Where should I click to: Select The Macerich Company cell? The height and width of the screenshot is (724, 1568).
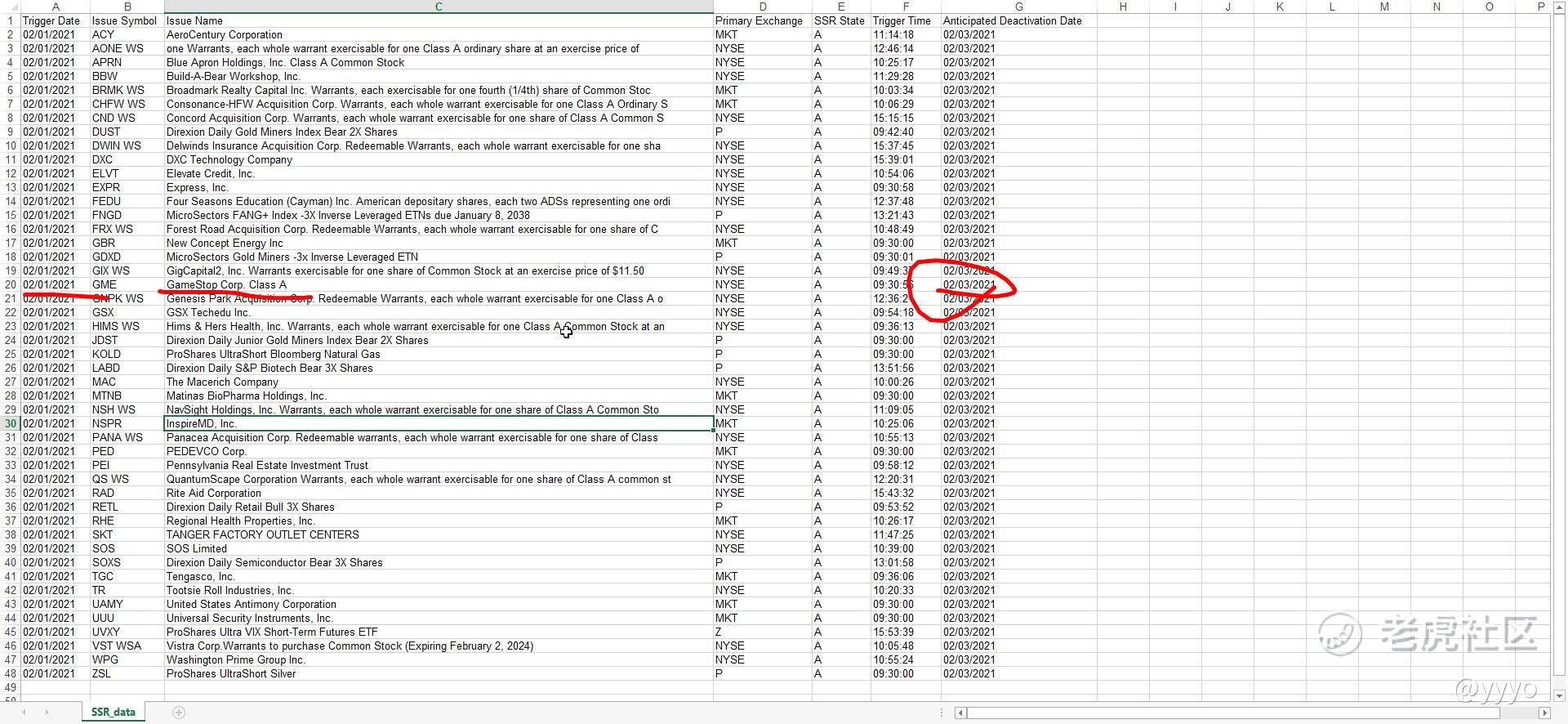click(x=439, y=382)
